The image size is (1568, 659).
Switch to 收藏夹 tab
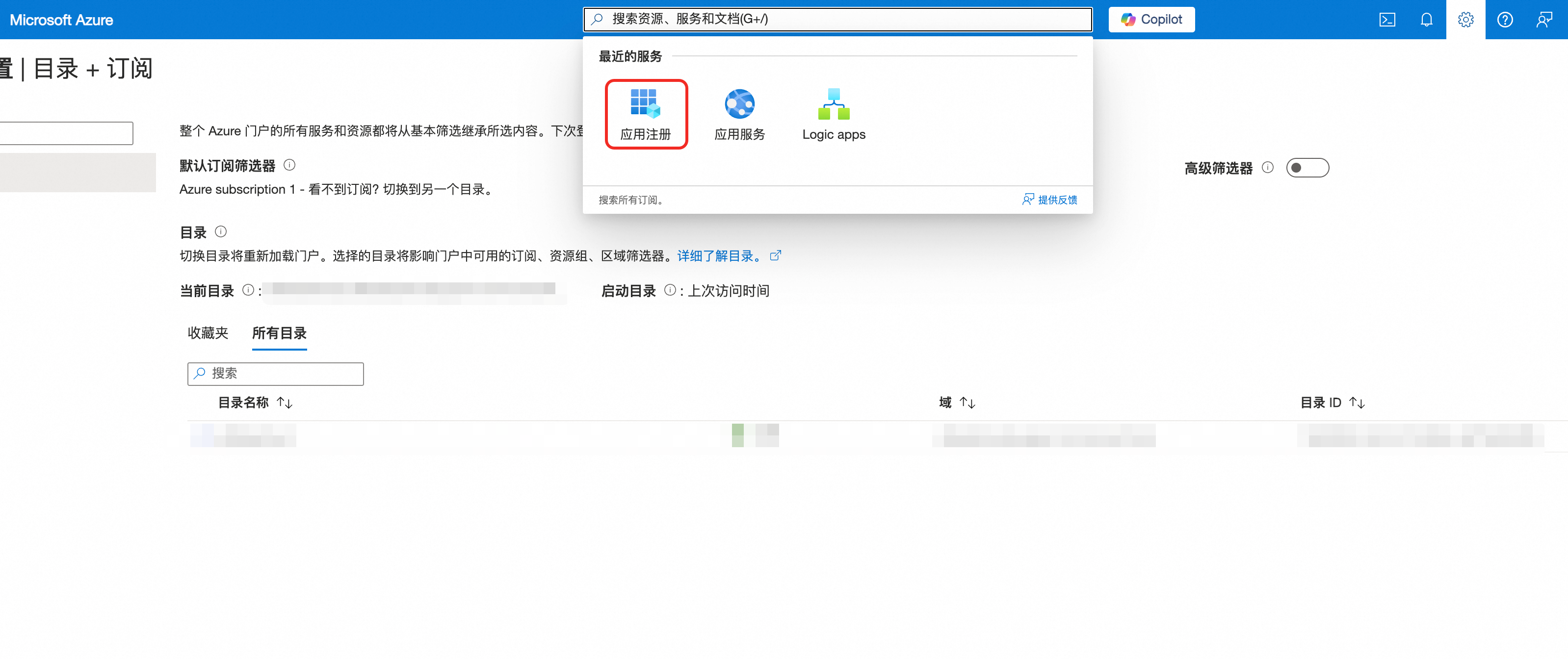coord(208,333)
